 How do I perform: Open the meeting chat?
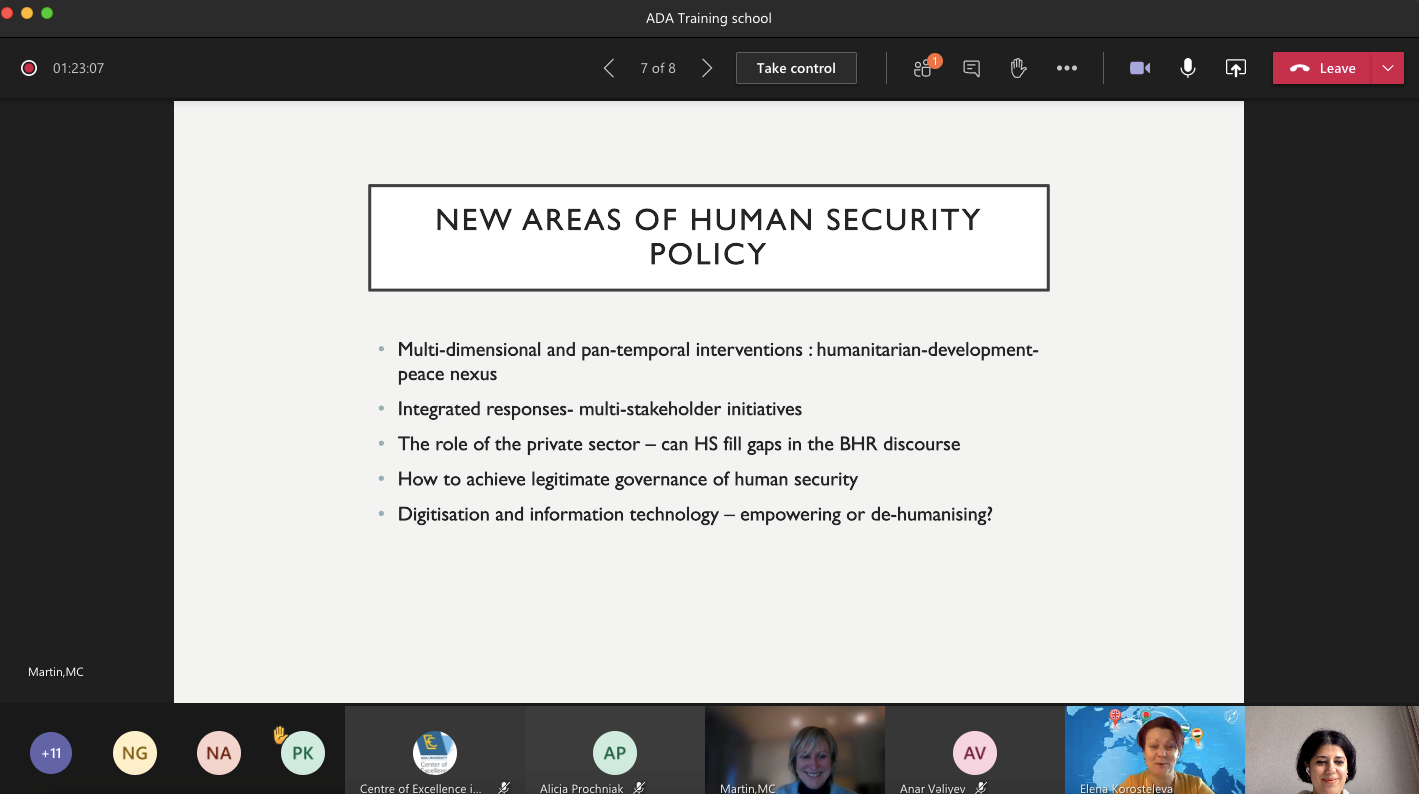(x=971, y=68)
